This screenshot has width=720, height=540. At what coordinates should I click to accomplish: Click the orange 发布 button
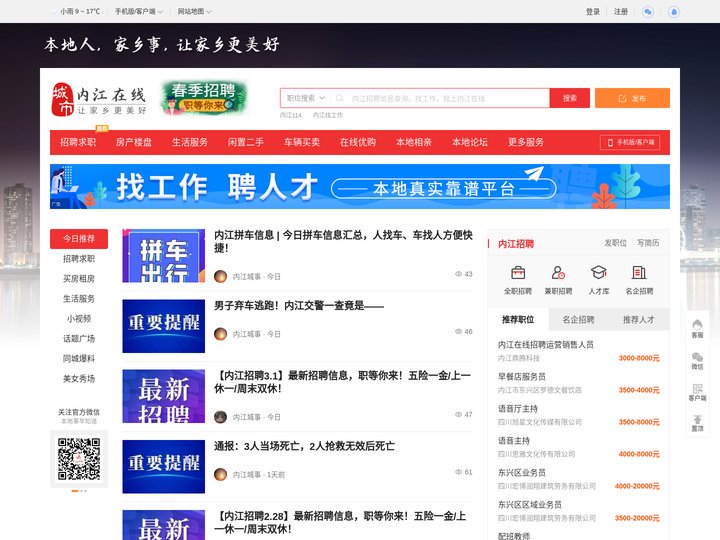pyautogui.click(x=632, y=98)
